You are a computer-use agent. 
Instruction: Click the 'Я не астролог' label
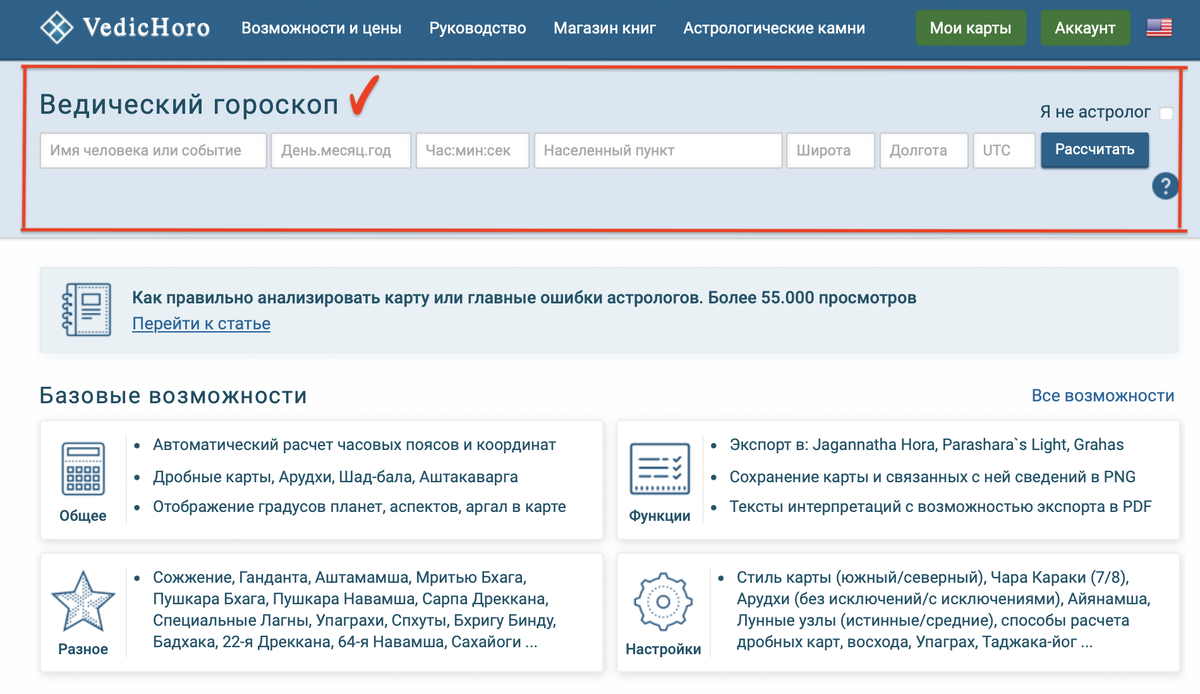(1095, 113)
